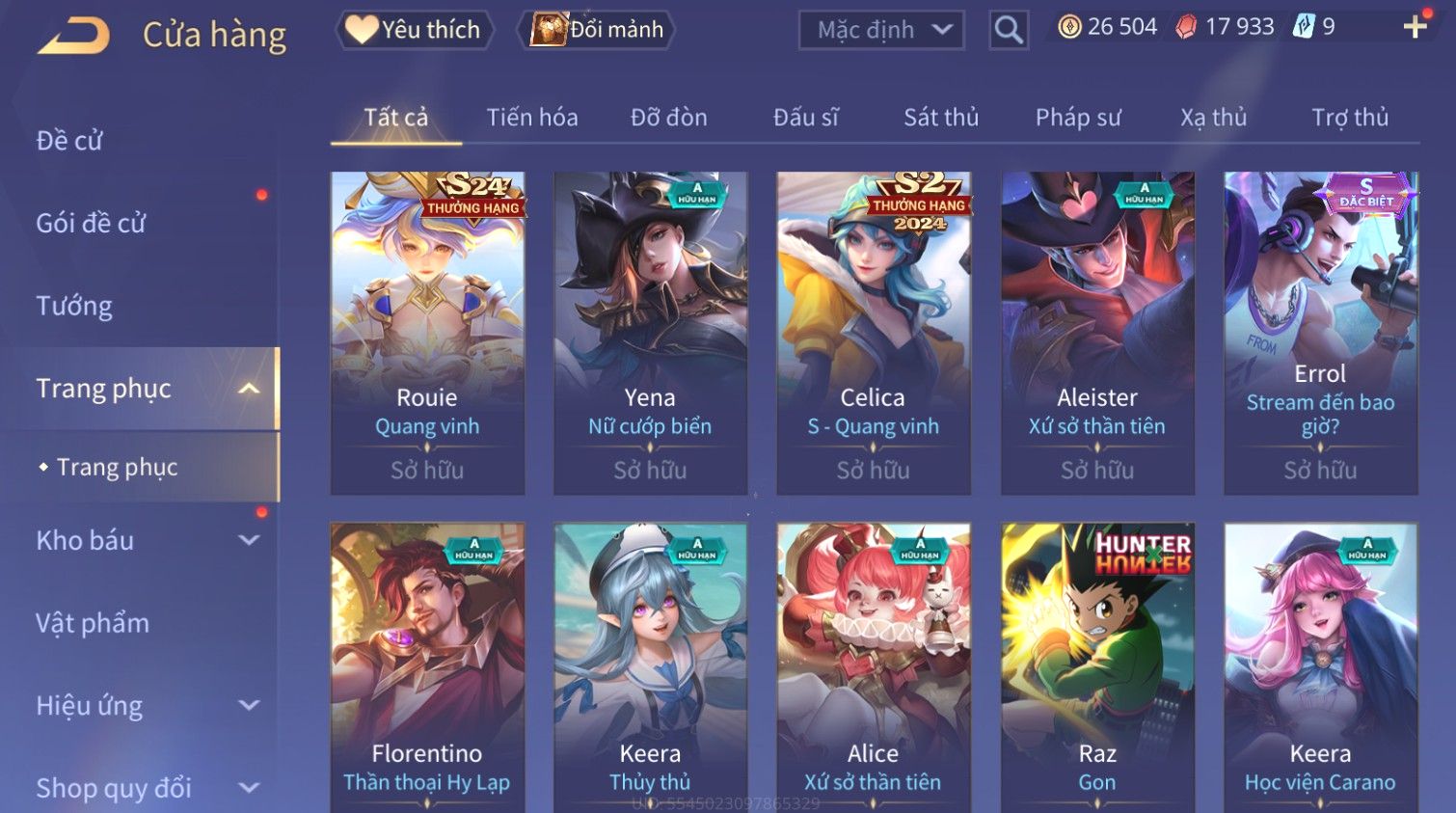The width and height of the screenshot is (1456, 813).
Task: Switch to the Sát thủ tab
Action: [x=941, y=118]
